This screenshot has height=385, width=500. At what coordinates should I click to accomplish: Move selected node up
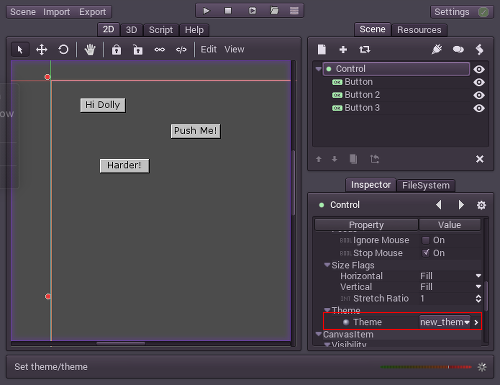pyautogui.click(x=319, y=159)
